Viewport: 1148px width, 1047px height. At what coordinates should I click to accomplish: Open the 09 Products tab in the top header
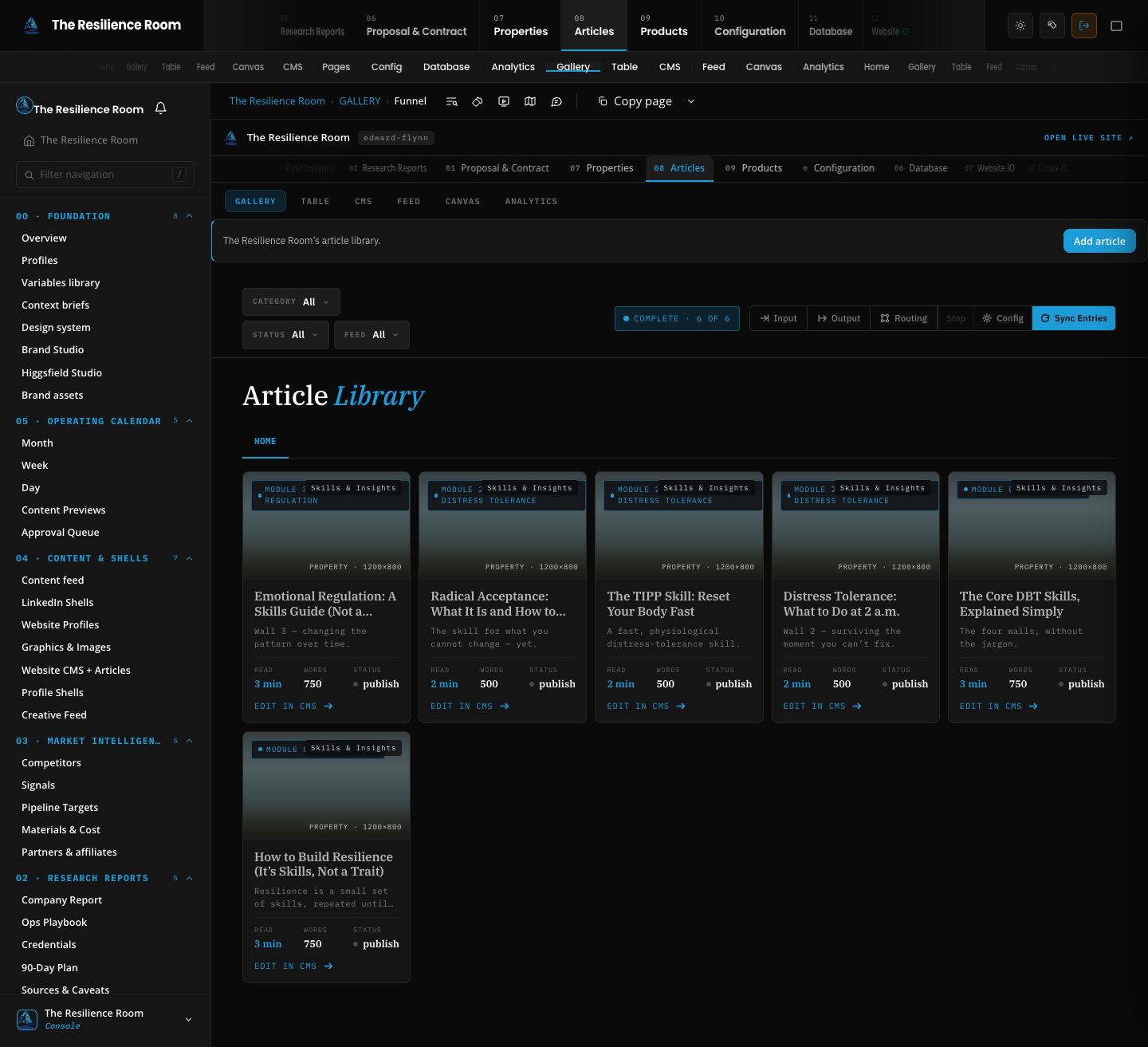coord(664,26)
